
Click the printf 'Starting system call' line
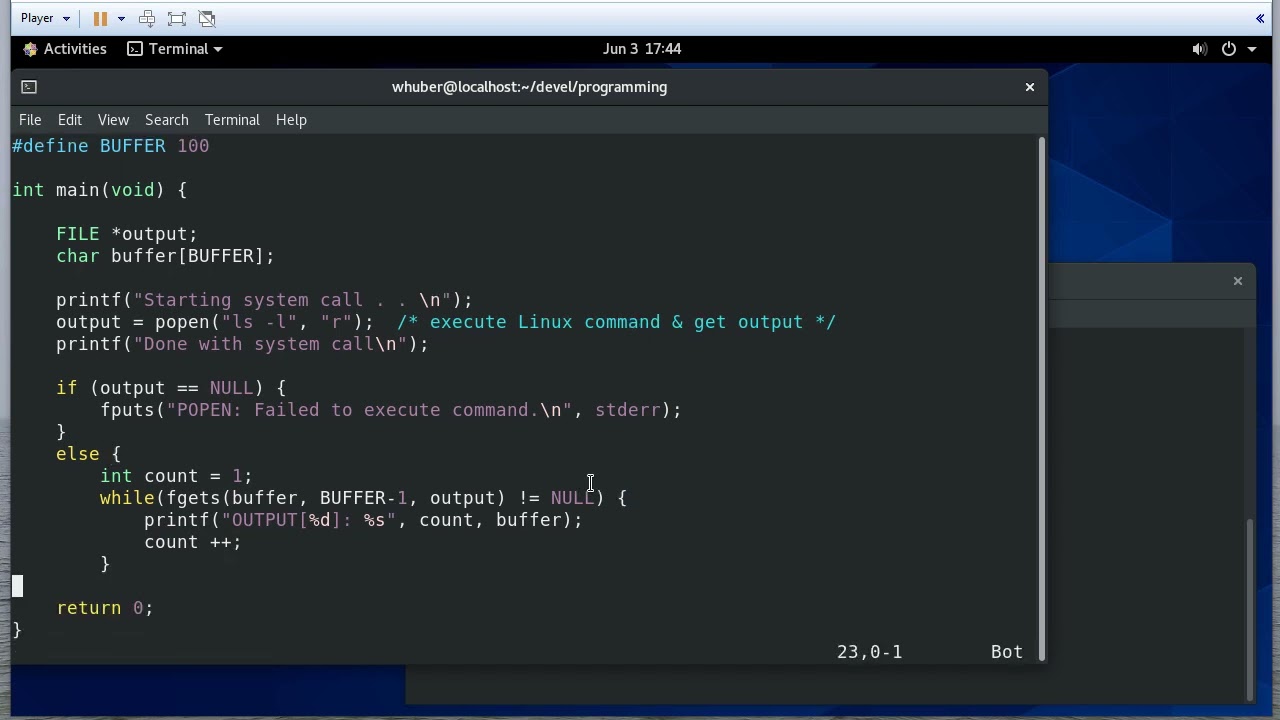pyautogui.click(x=264, y=300)
